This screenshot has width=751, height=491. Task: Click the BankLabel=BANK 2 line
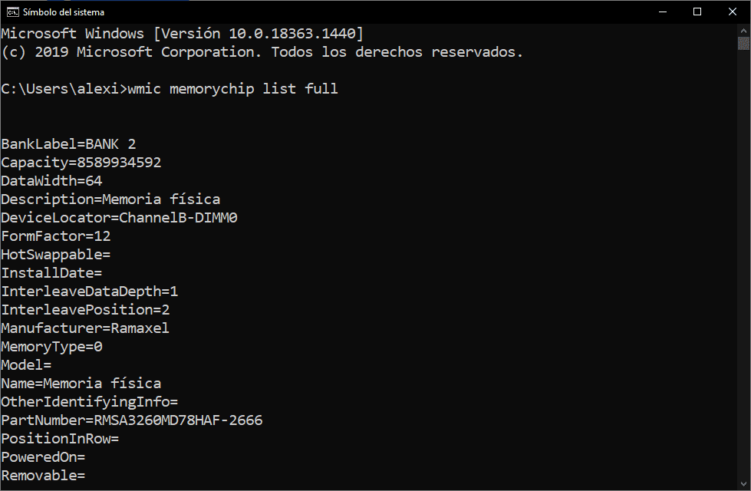point(68,144)
